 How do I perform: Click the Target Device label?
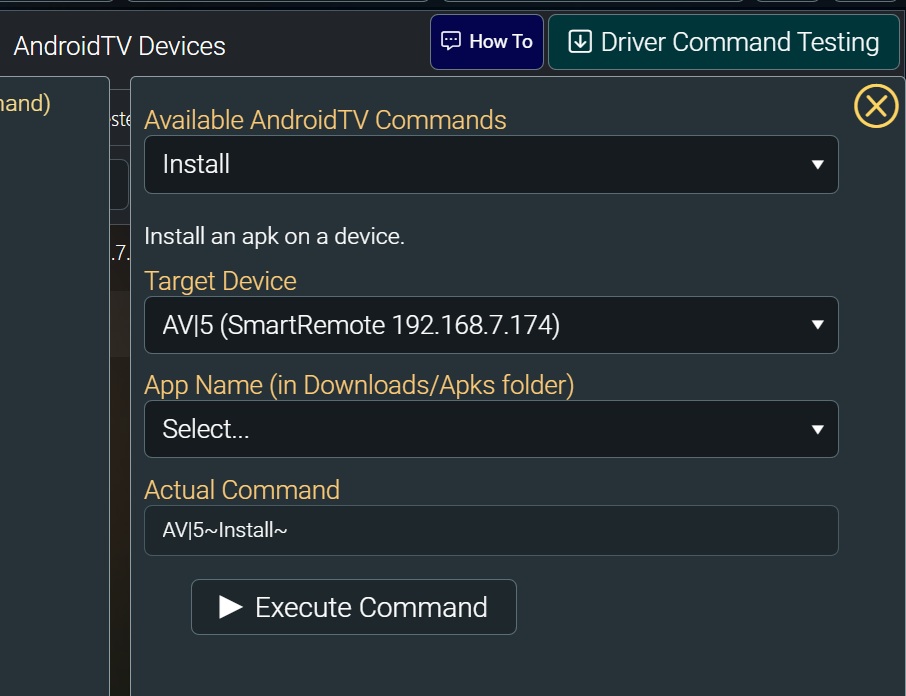[x=220, y=281]
